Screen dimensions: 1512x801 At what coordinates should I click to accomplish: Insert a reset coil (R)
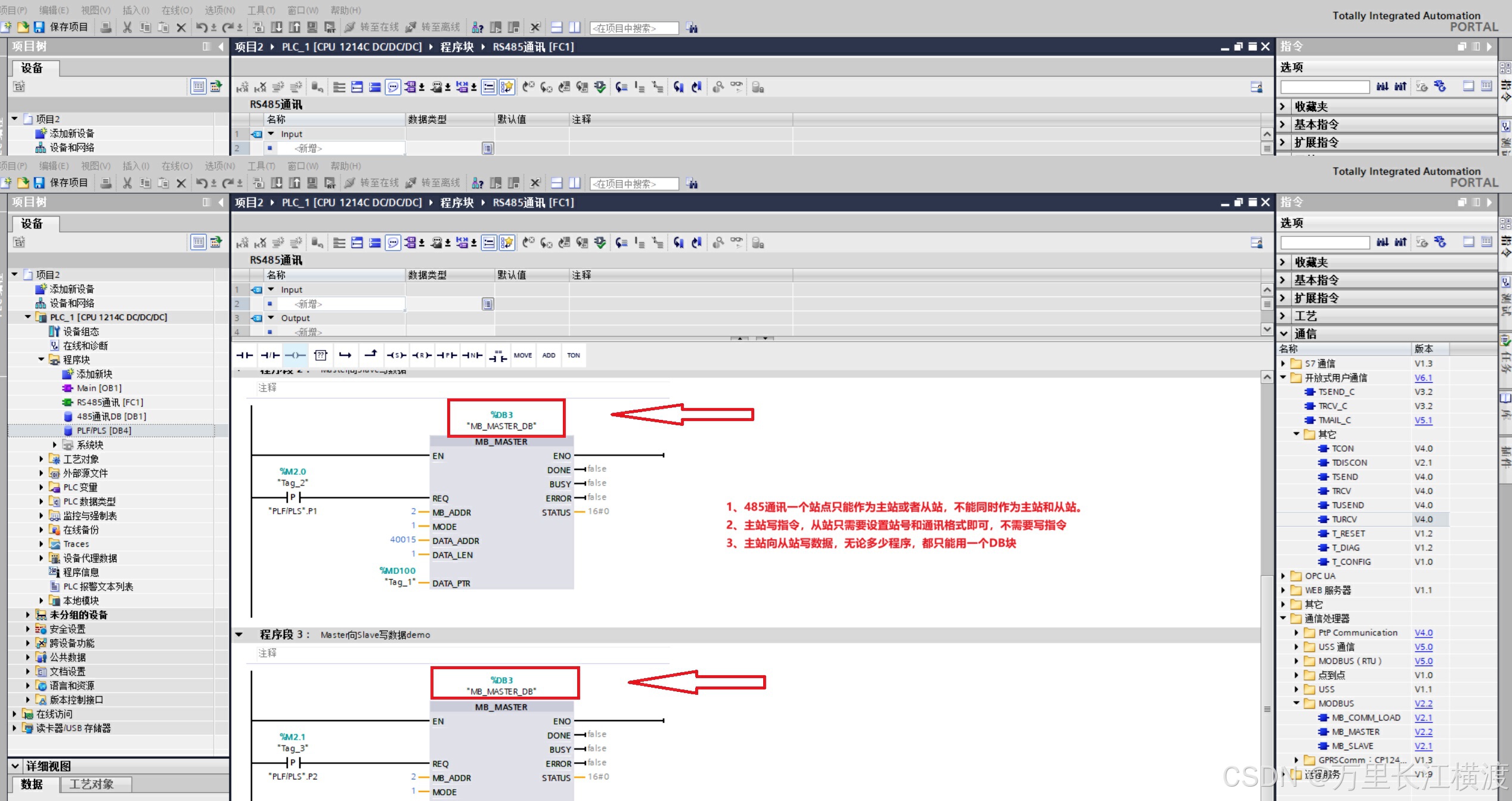[x=422, y=355]
